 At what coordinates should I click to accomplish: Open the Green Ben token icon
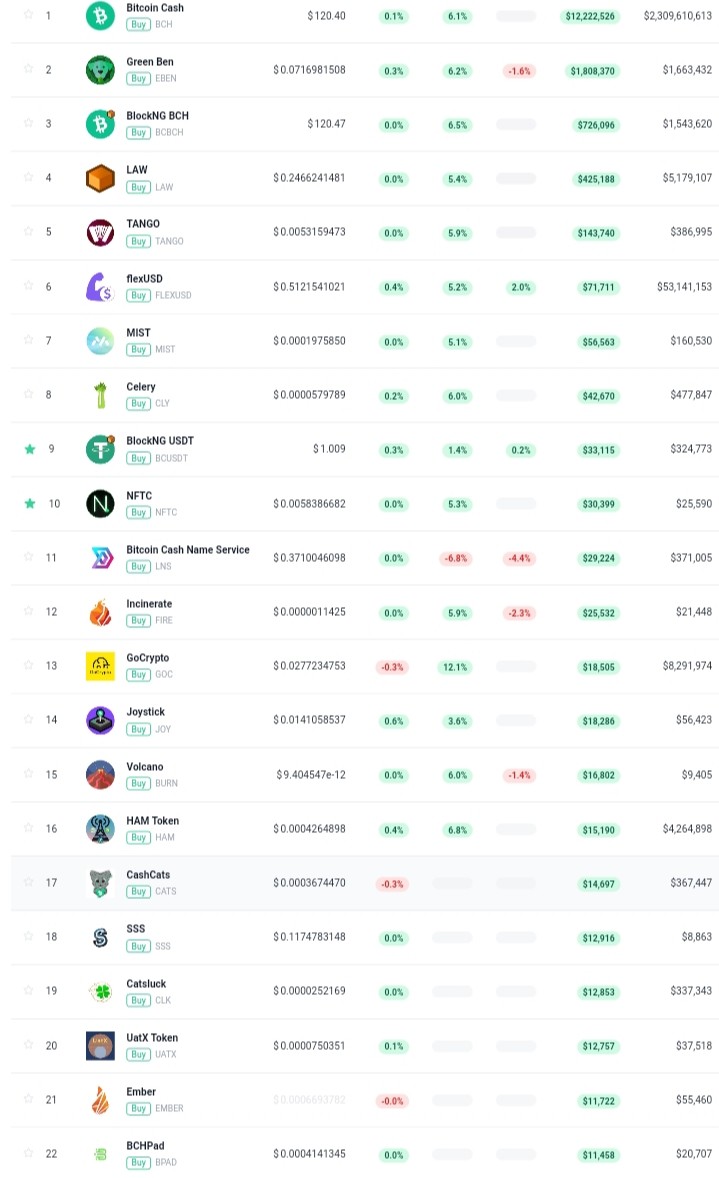(x=100, y=70)
